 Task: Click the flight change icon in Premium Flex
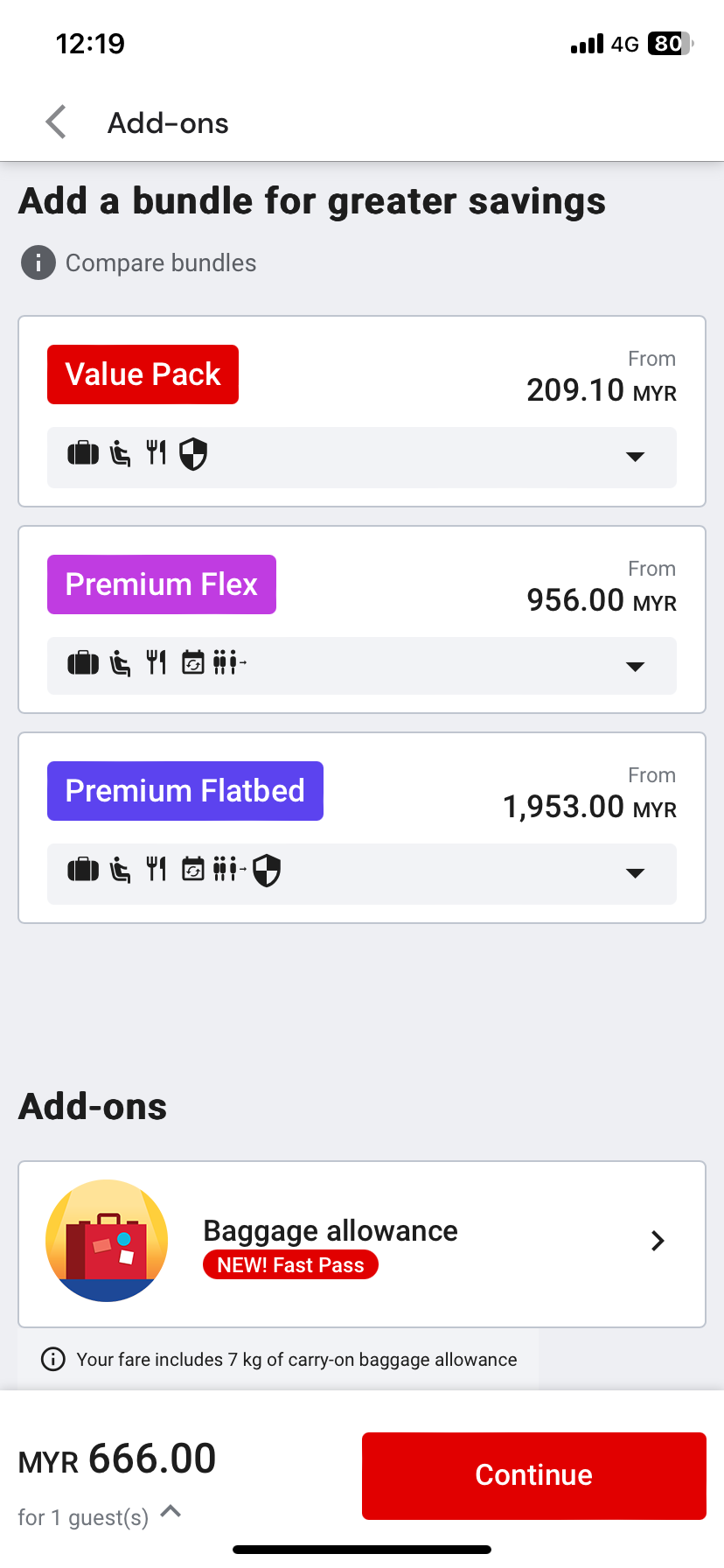[192, 663]
